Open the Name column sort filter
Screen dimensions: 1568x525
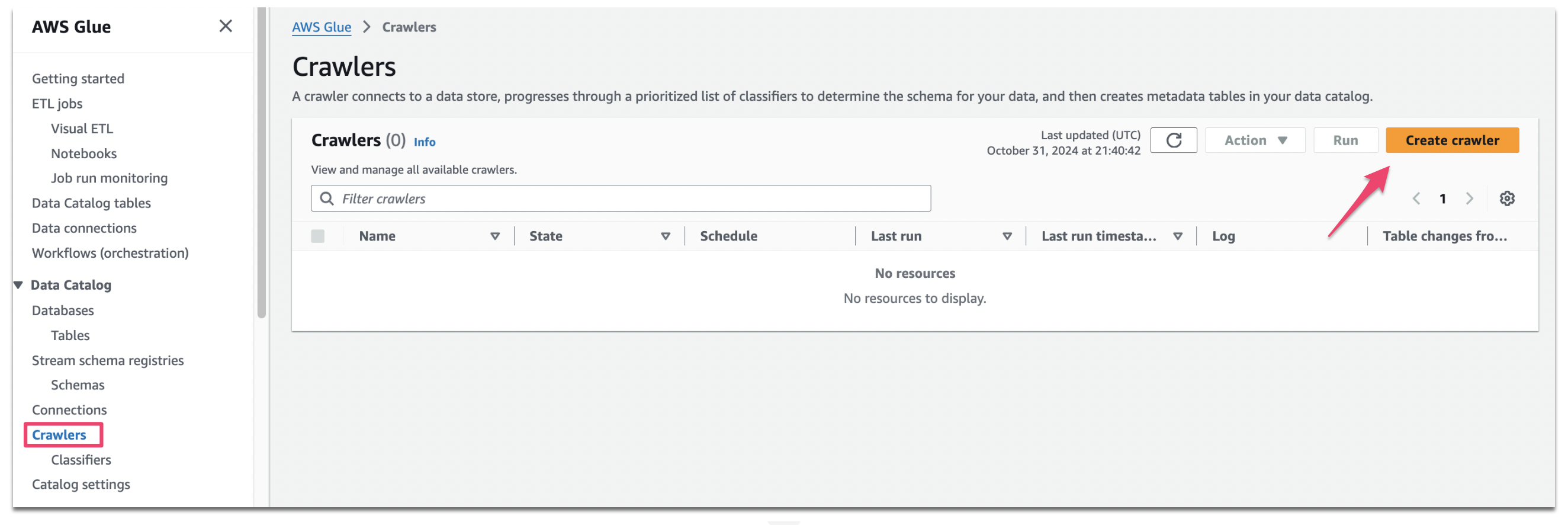click(x=495, y=236)
